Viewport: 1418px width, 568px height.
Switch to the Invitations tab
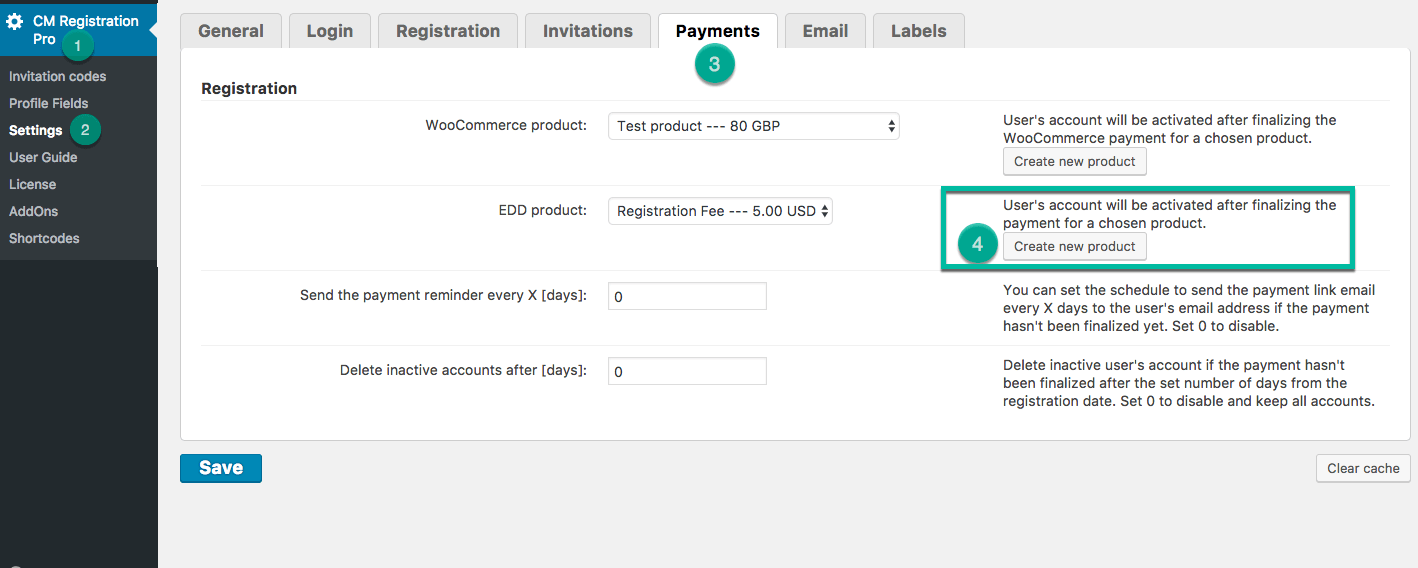[587, 31]
